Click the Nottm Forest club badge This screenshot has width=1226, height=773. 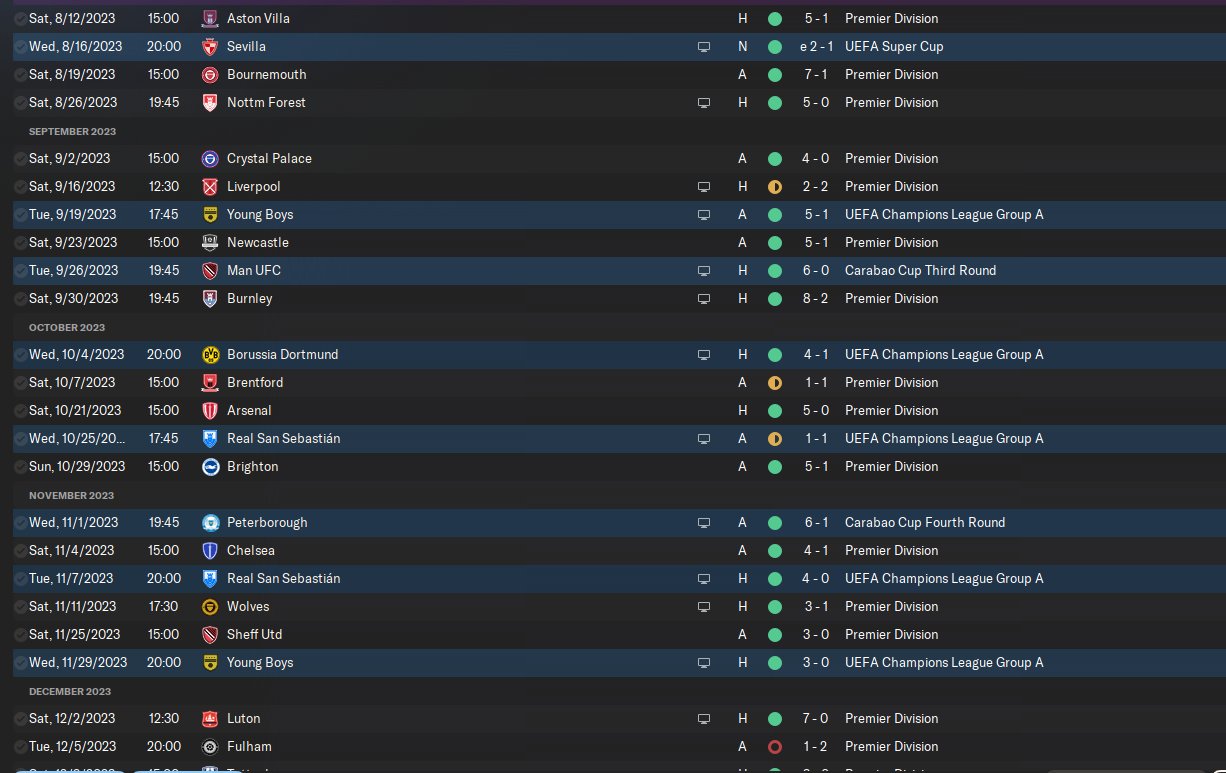[x=210, y=102]
